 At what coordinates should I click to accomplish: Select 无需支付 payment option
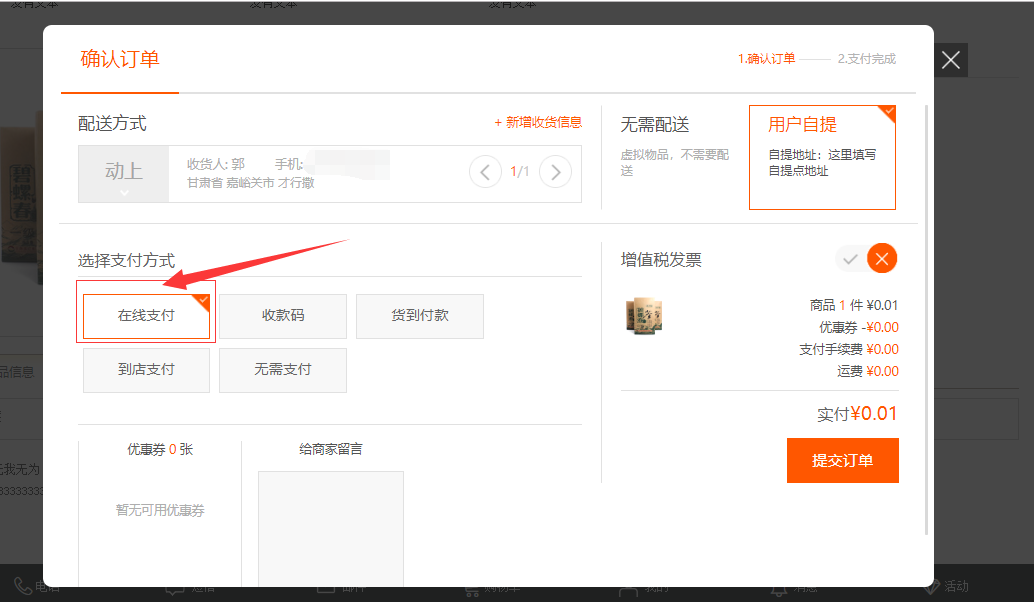283,370
